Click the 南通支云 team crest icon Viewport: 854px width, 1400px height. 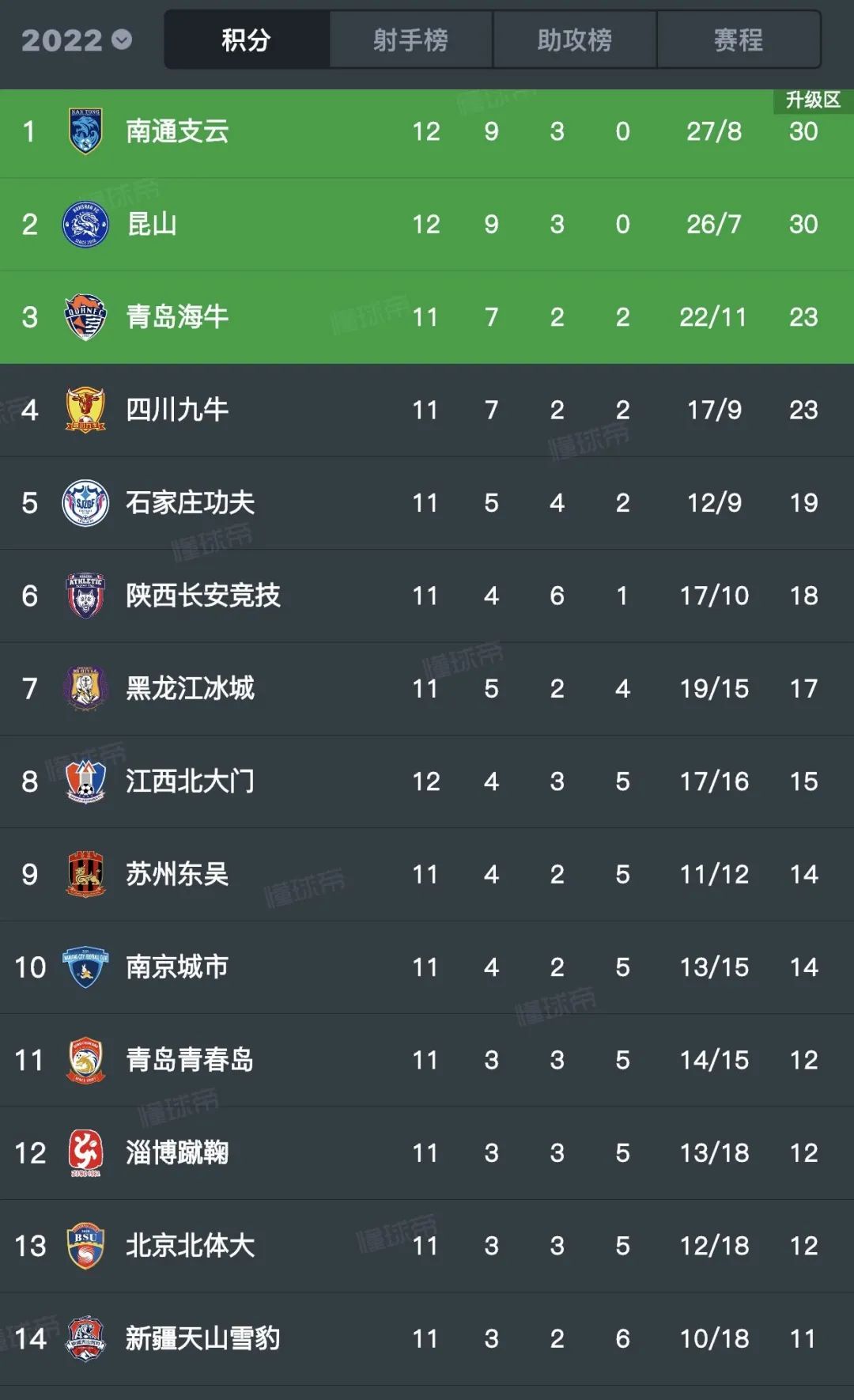[x=85, y=131]
